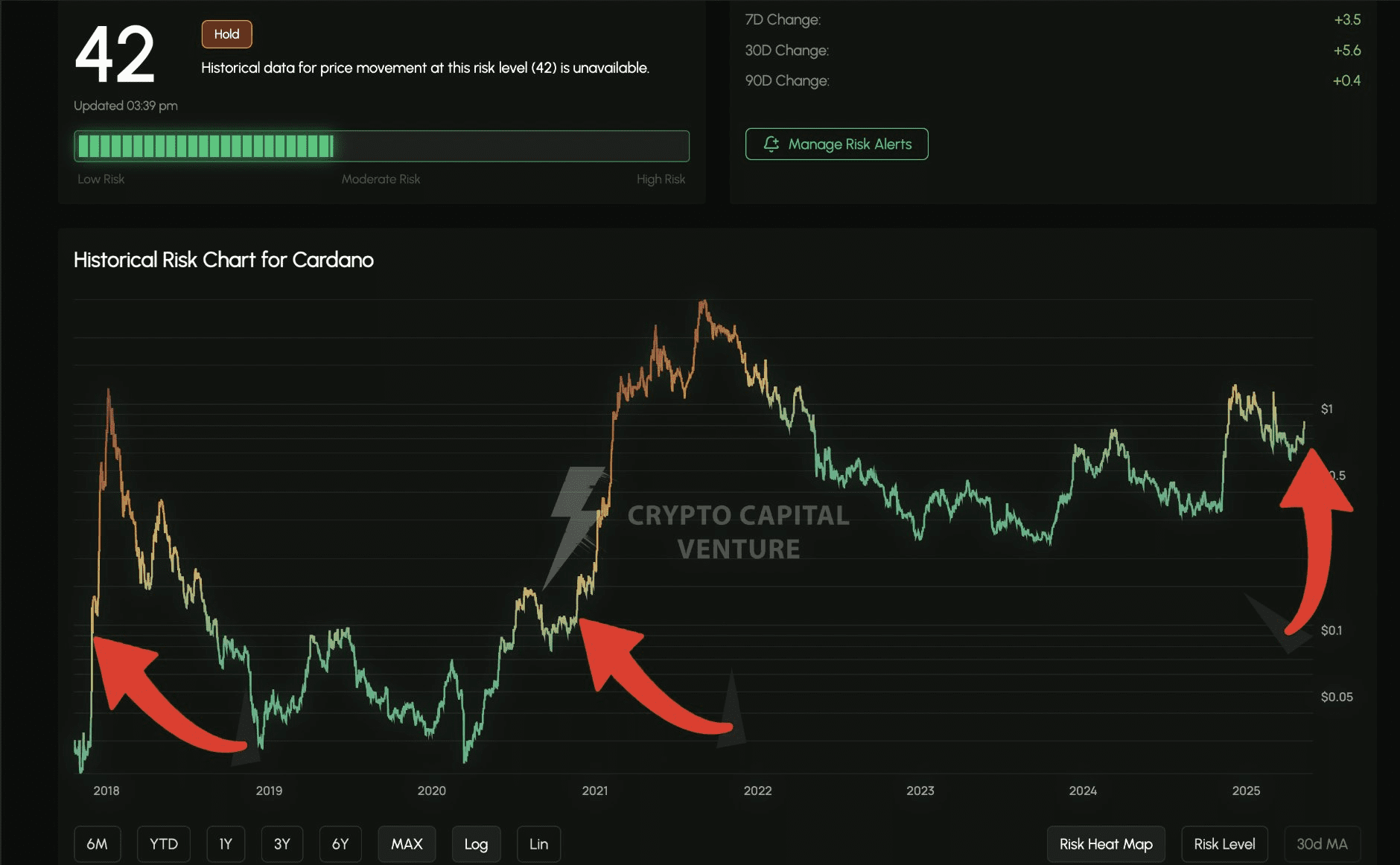Show the 3Y chart range
1400x865 pixels.
click(281, 843)
